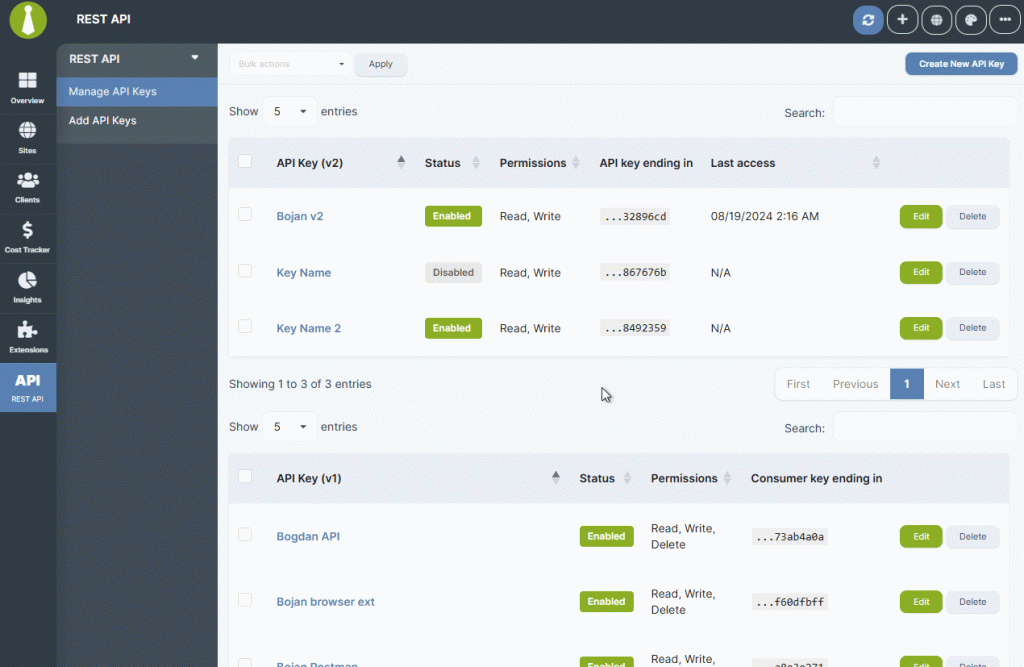This screenshot has width=1024, height=667.
Task: Click the blue refresh icon in the header
Action: click(867, 19)
